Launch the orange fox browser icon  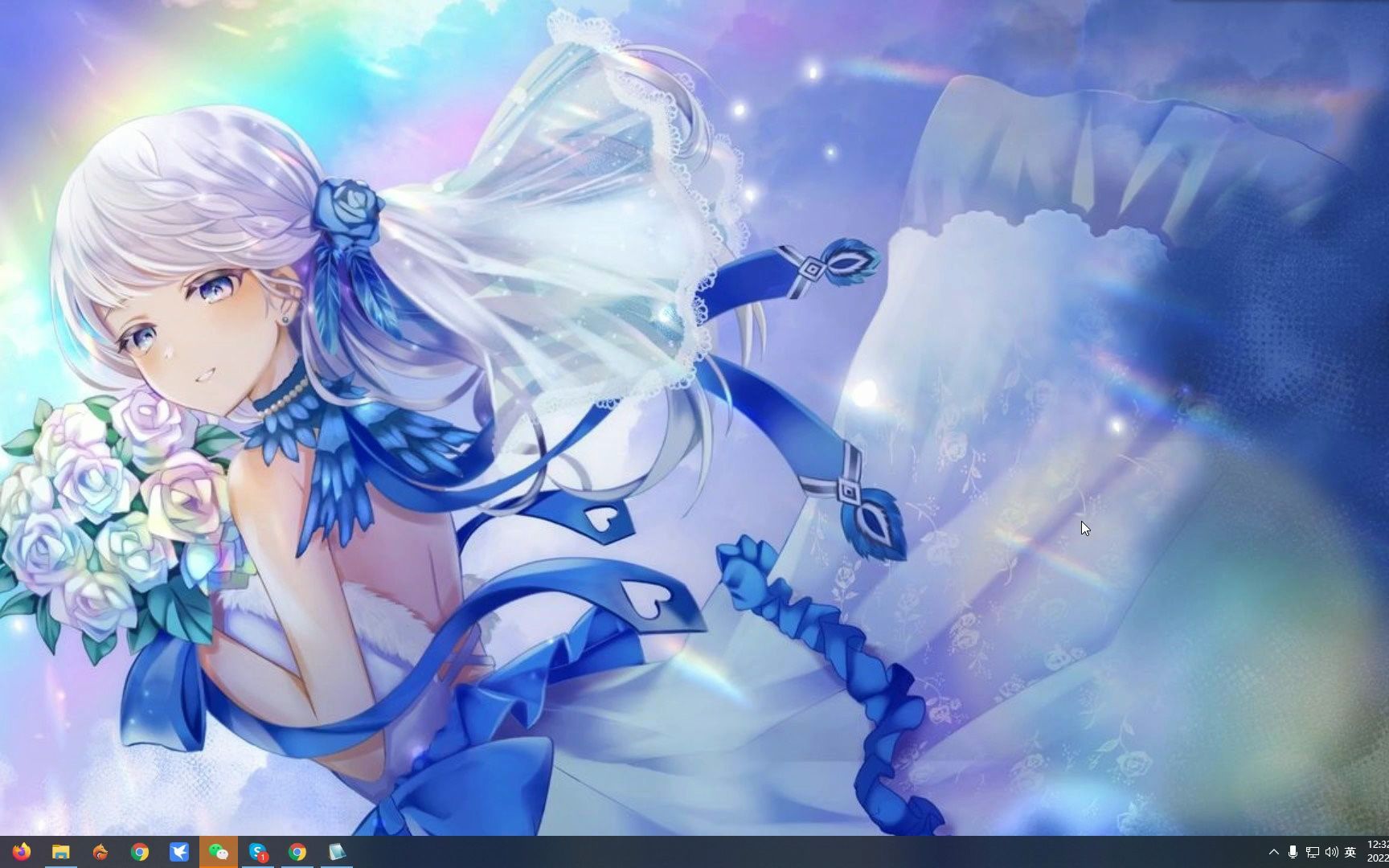(100, 852)
